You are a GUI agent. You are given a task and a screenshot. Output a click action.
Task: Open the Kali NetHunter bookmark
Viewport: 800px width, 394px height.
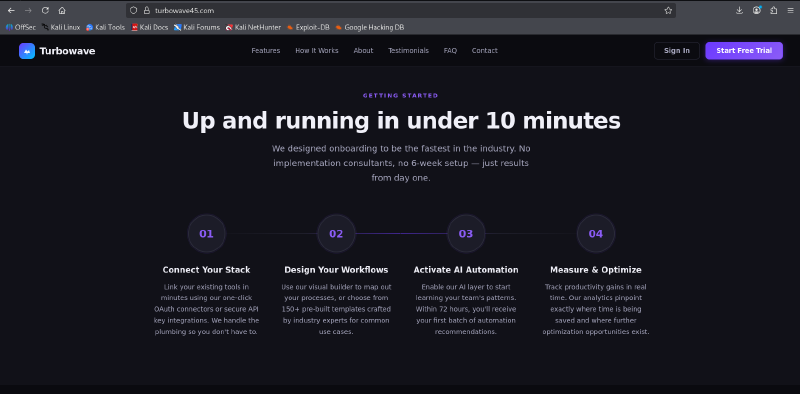tap(254, 28)
